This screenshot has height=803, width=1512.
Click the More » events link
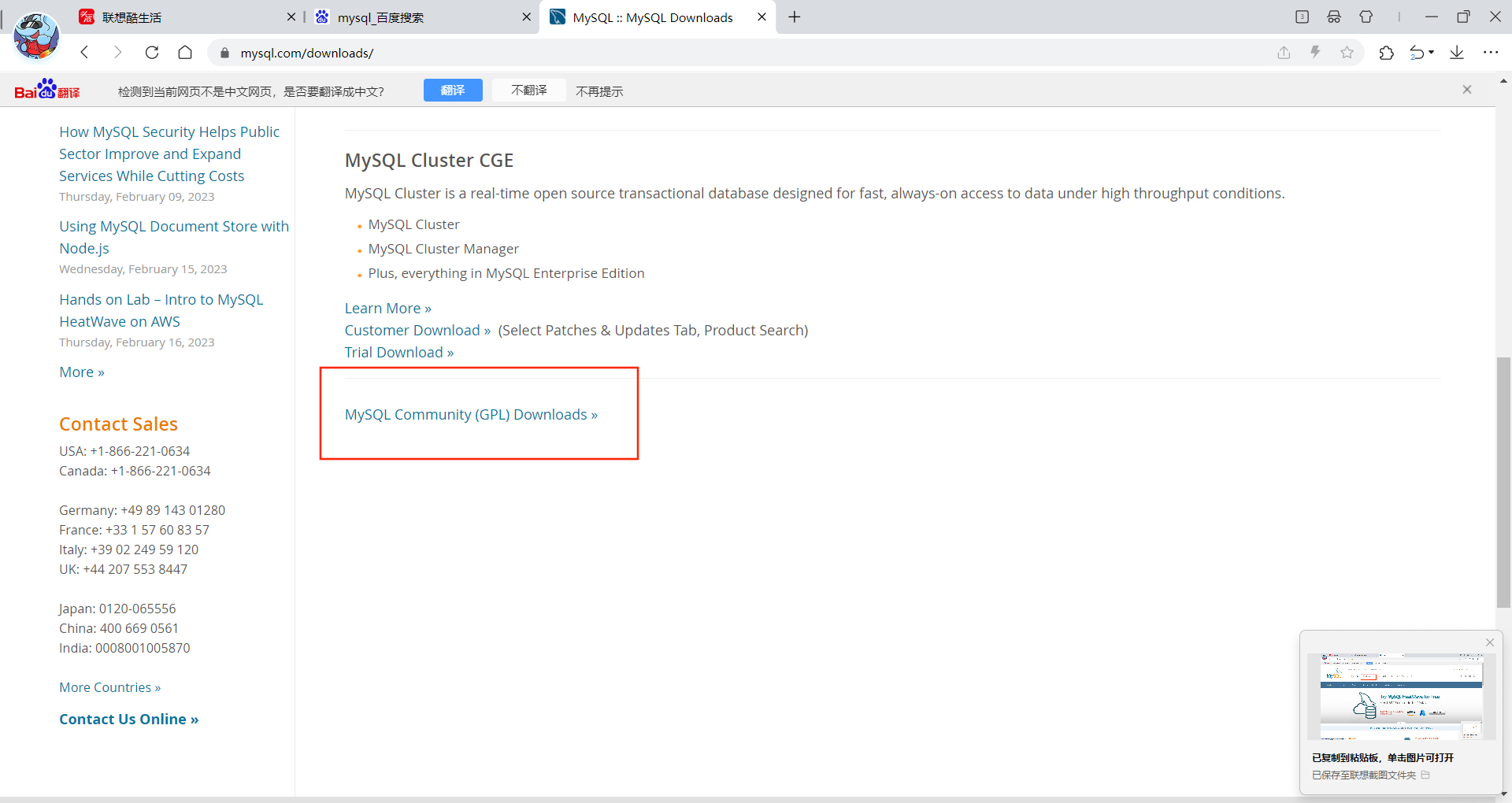click(x=82, y=372)
